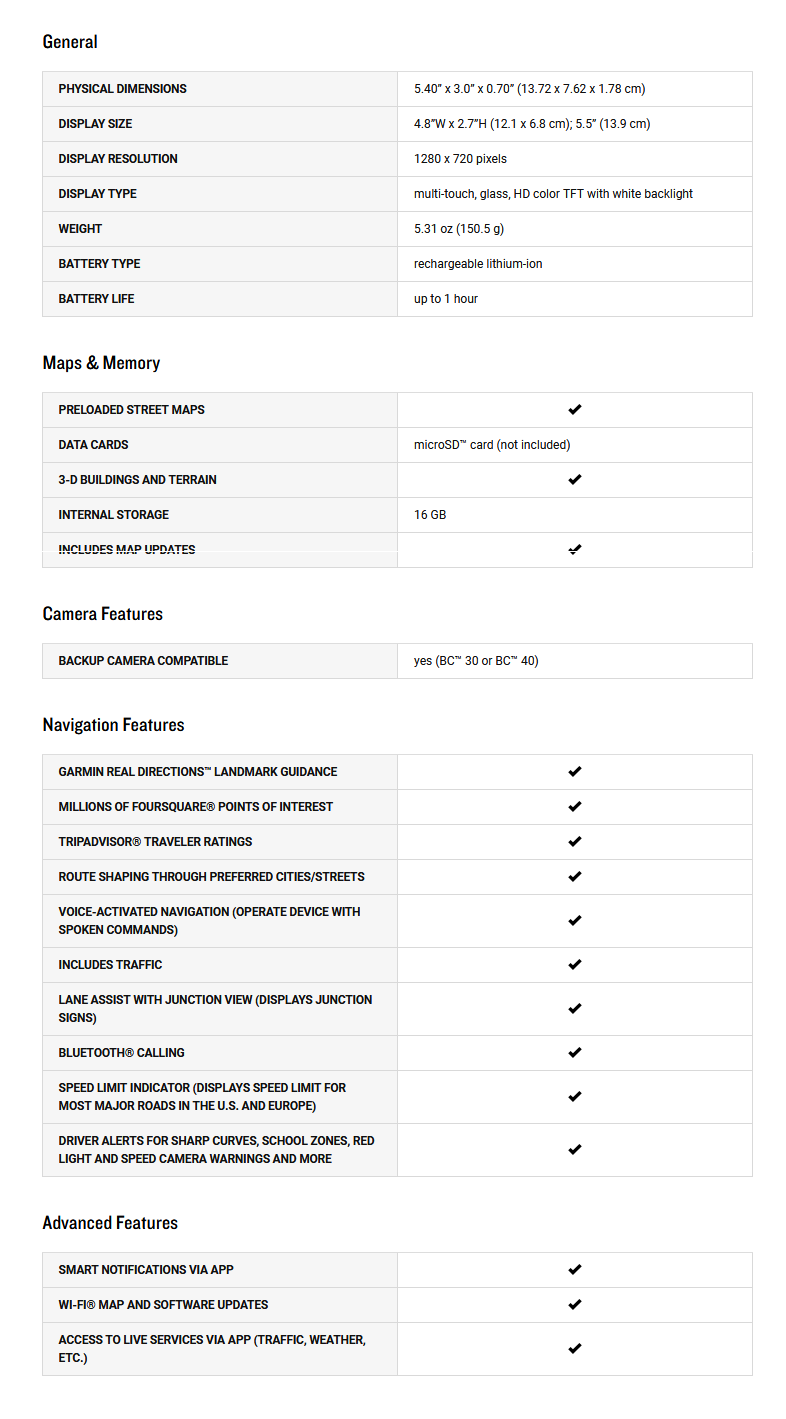Click the Voice-Activated Navigation checkmark
The width and height of the screenshot is (786, 1419).
[x=575, y=921]
